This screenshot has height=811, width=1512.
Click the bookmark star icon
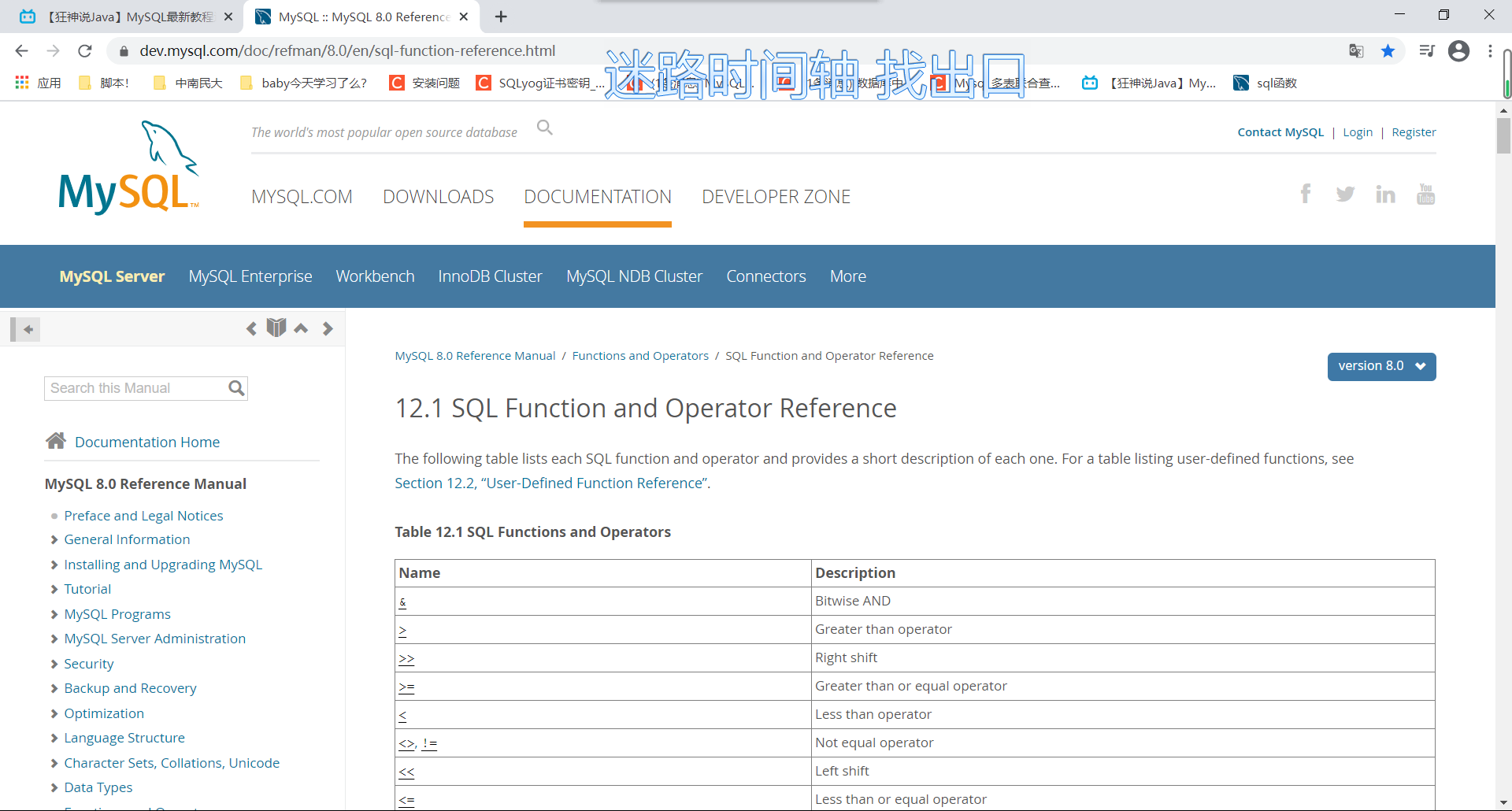(1388, 51)
